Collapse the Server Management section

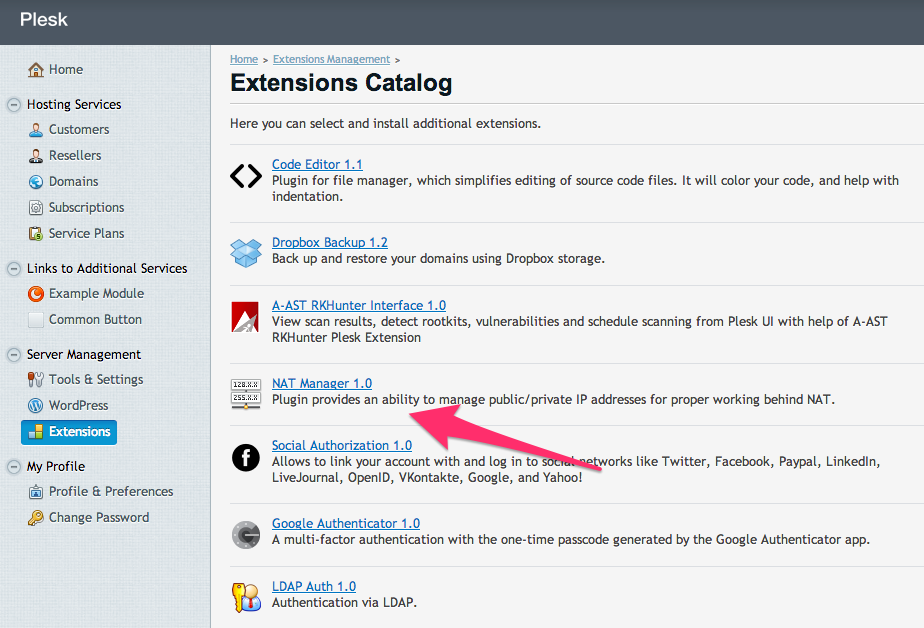pos(14,355)
